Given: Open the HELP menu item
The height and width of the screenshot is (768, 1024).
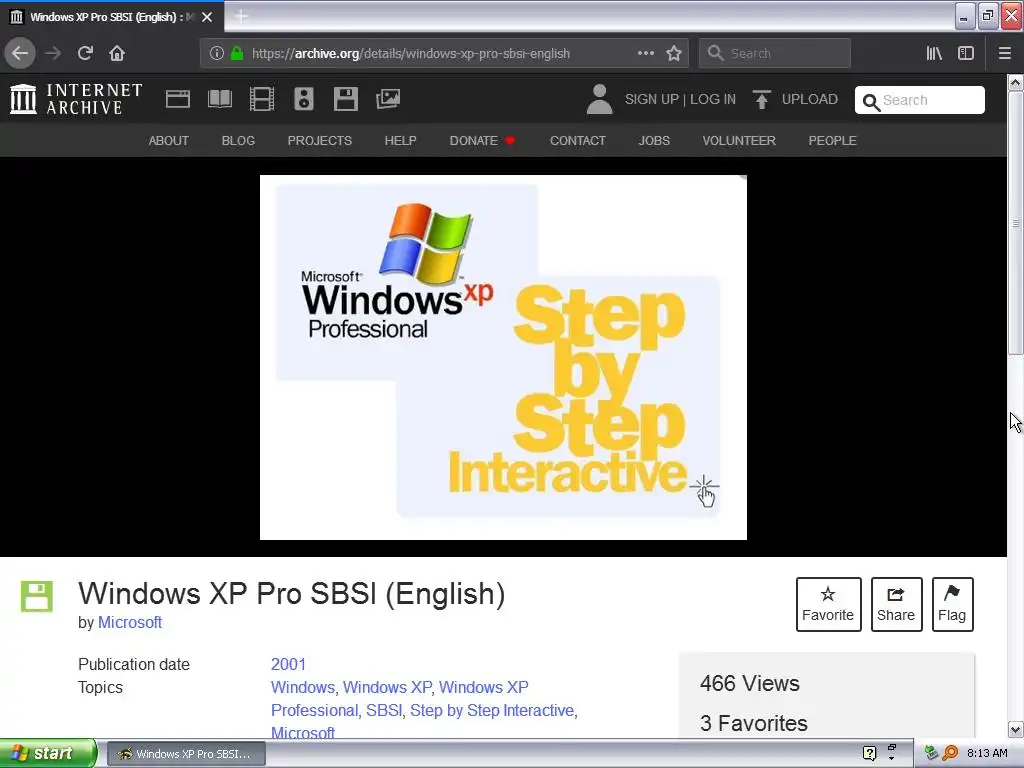Looking at the screenshot, I should click(x=400, y=140).
